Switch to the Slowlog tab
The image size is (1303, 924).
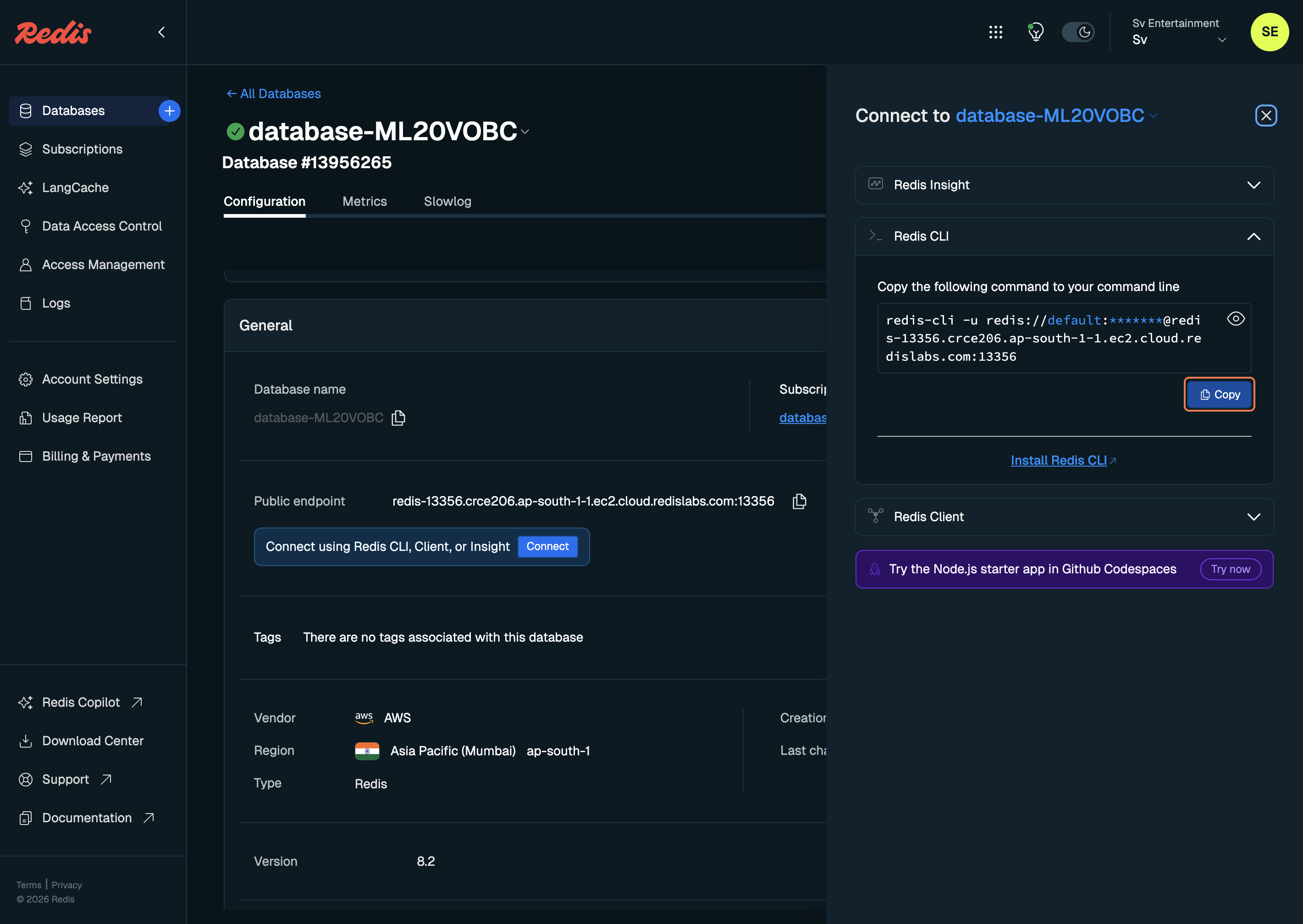click(447, 201)
